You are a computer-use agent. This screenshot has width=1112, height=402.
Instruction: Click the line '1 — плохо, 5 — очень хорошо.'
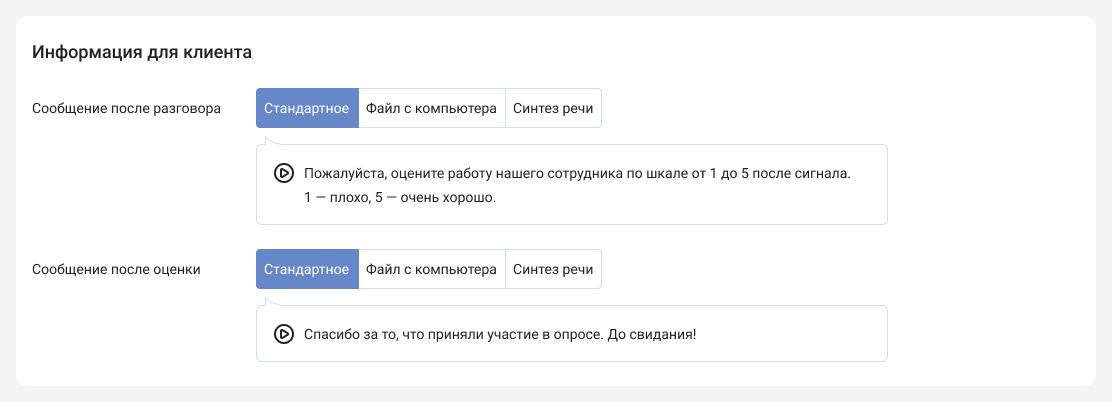[x=400, y=198]
